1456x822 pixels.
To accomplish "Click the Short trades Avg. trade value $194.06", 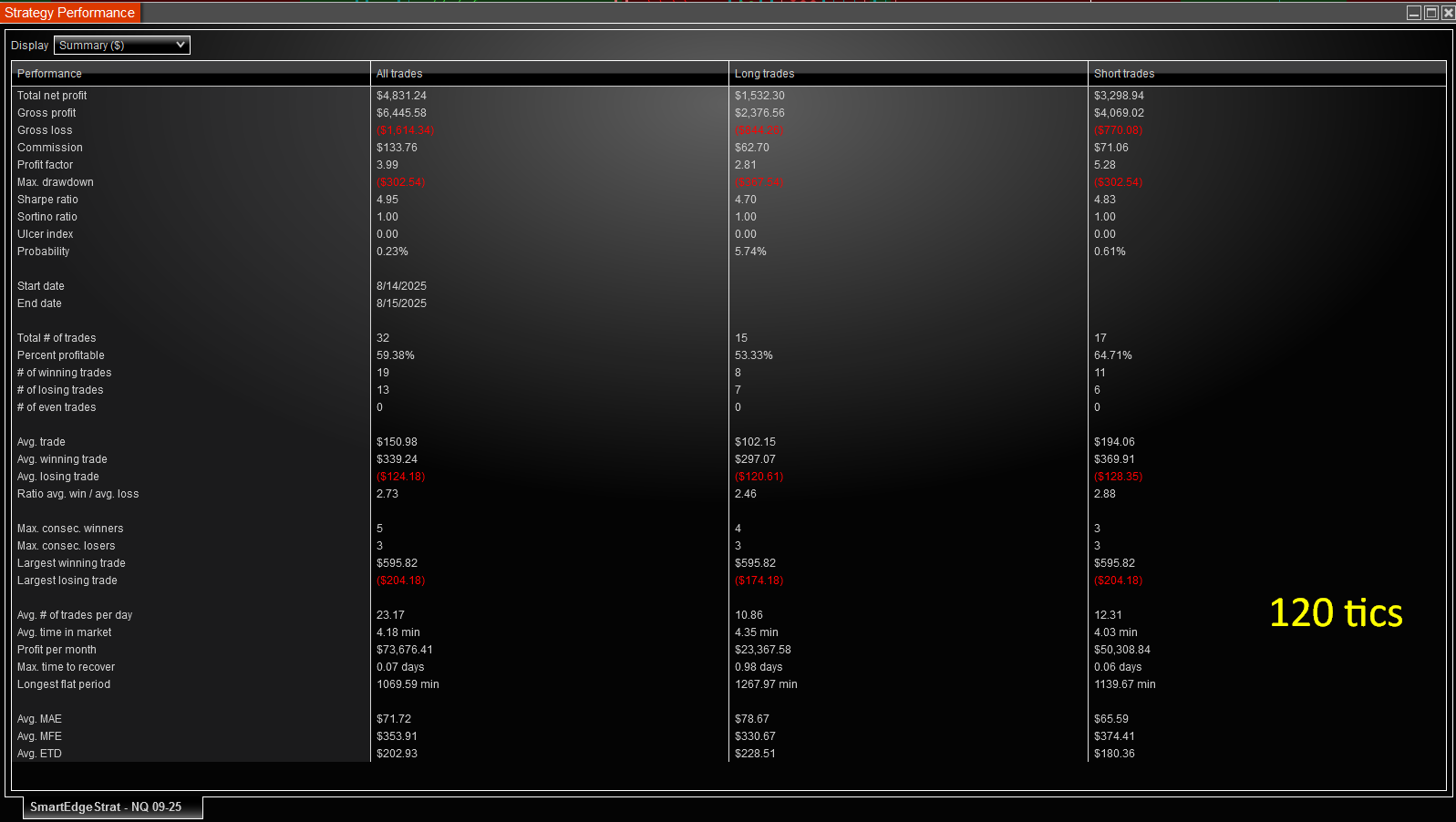I will click(x=1114, y=442).
